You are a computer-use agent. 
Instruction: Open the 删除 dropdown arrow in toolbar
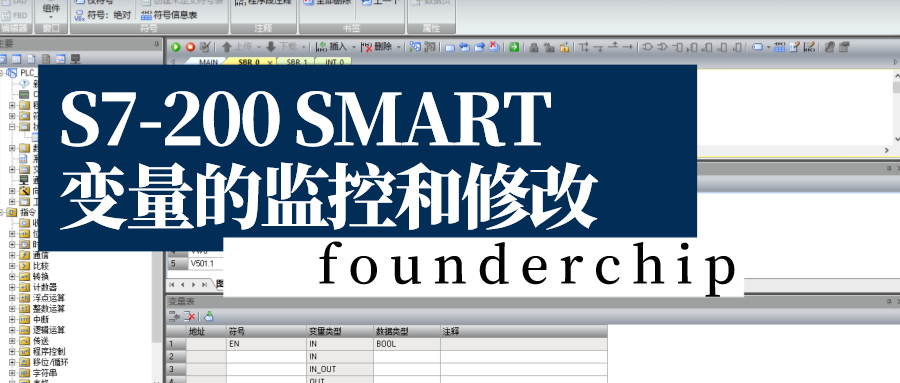point(399,48)
